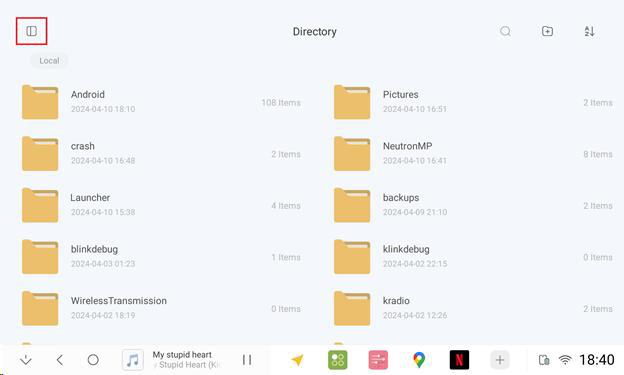Click the date 2024-04-02 12:26
The image size is (624, 375).
[415, 315]
